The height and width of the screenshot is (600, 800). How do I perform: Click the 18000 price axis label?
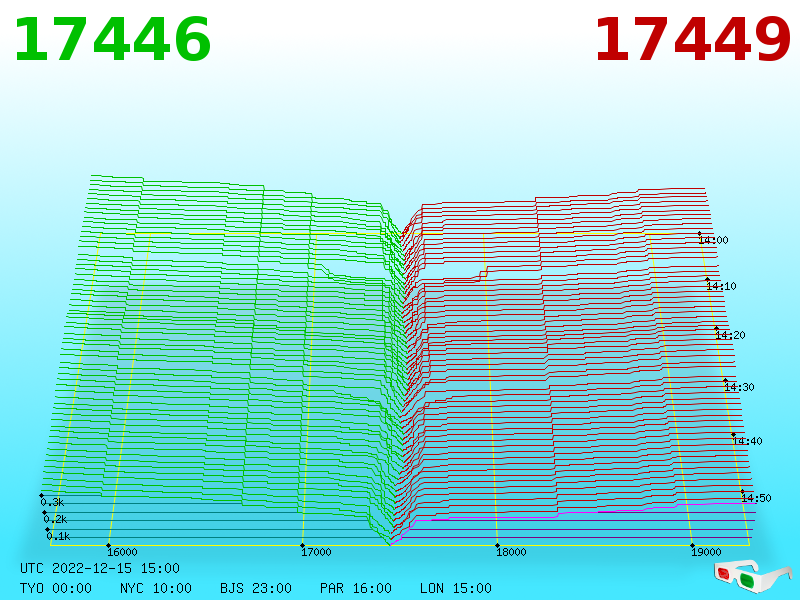coord(511,552)
